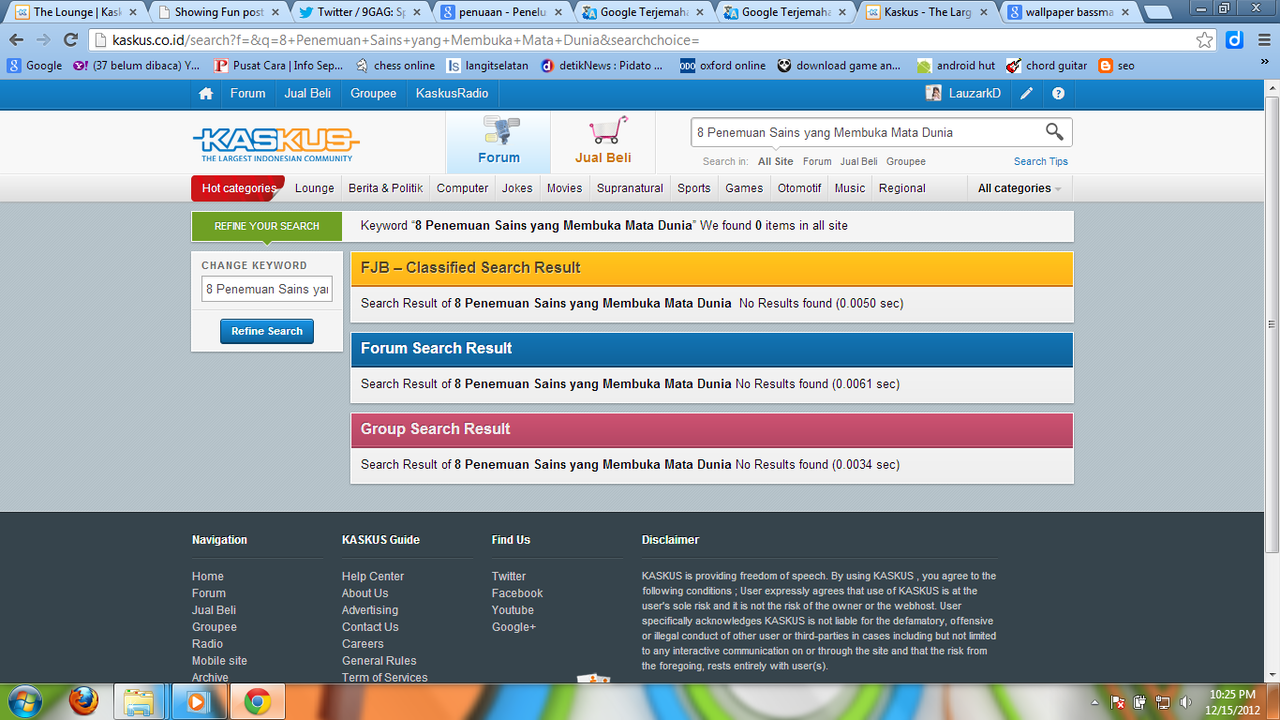Click 'FJB – Classified Search Result' header

click(x=711, y=268)
